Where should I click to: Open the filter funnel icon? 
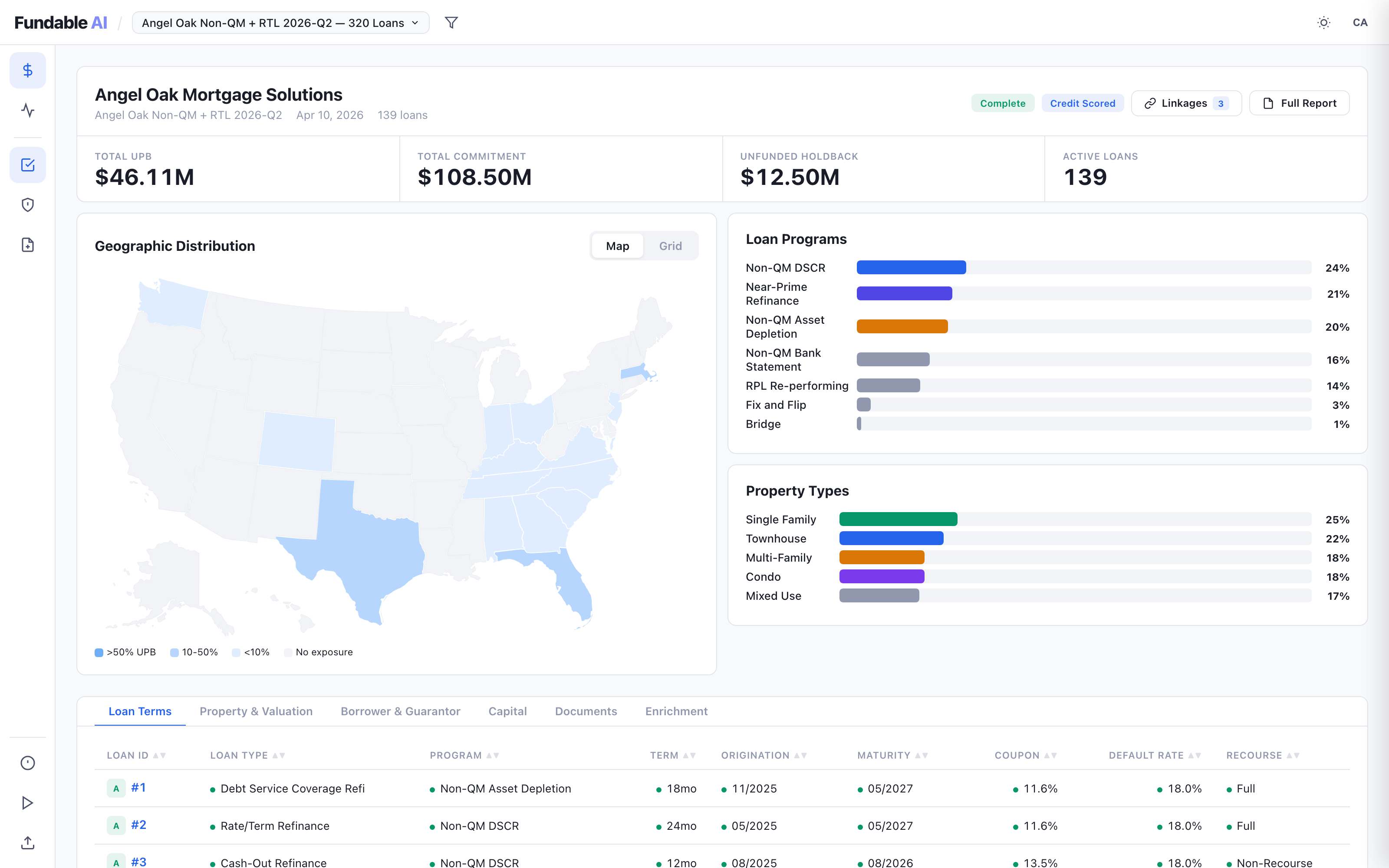coord(451,23)
